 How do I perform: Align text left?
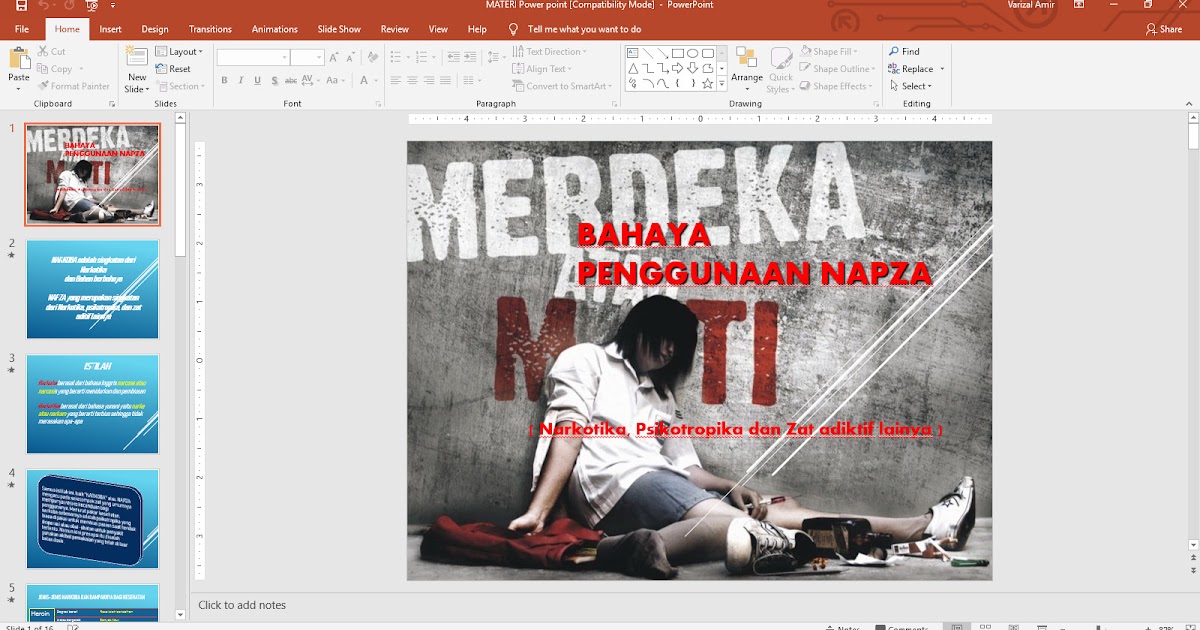pyautogui.click(x=395, y=80)
